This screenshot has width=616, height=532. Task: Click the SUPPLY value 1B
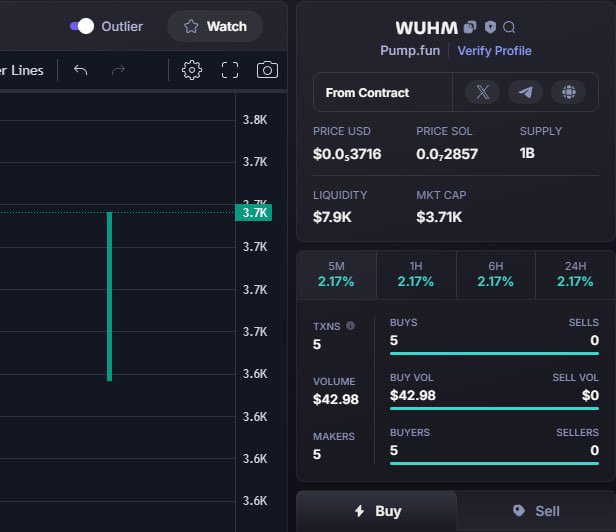coord(527,153)
